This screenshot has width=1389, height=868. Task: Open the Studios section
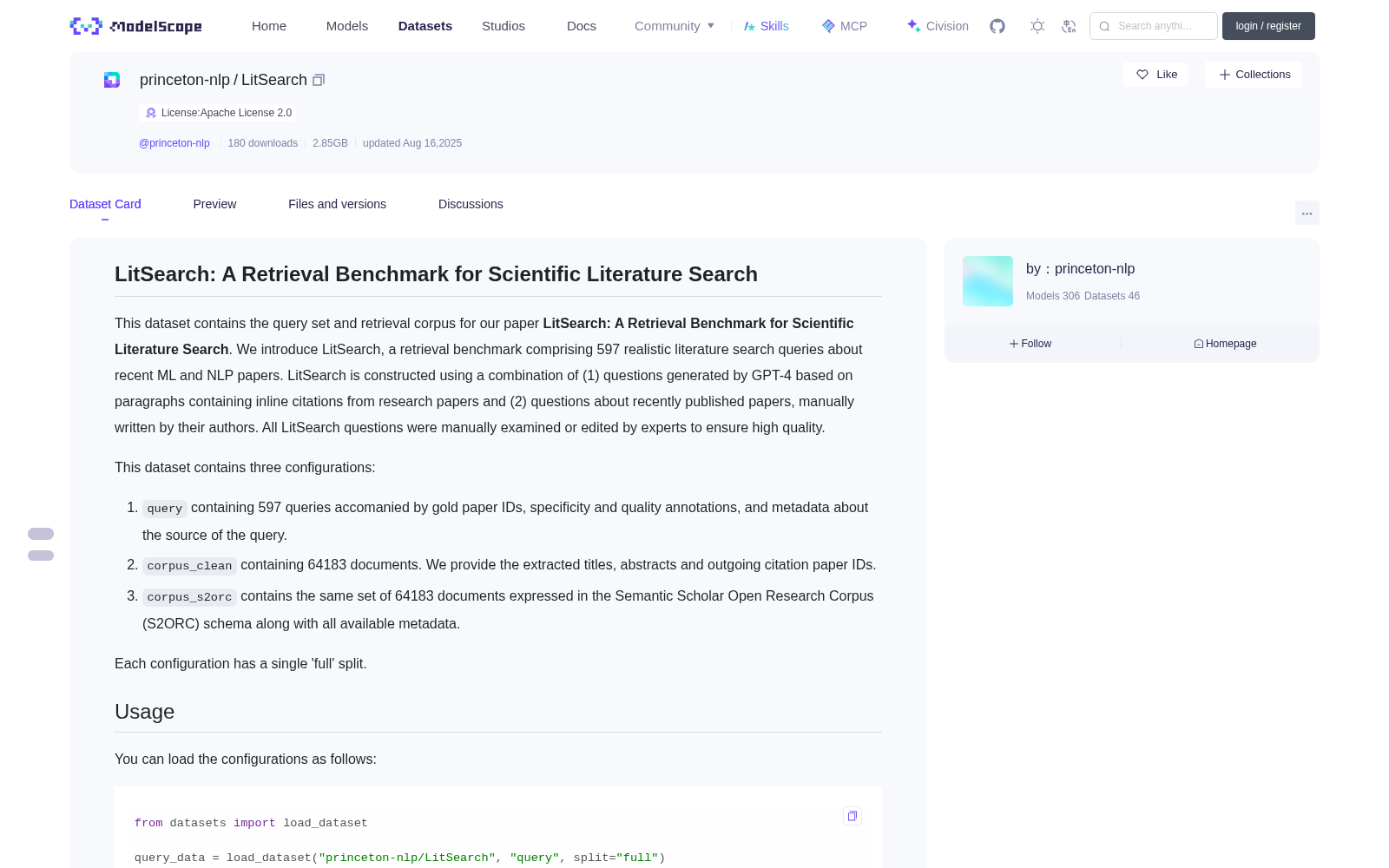504,26
